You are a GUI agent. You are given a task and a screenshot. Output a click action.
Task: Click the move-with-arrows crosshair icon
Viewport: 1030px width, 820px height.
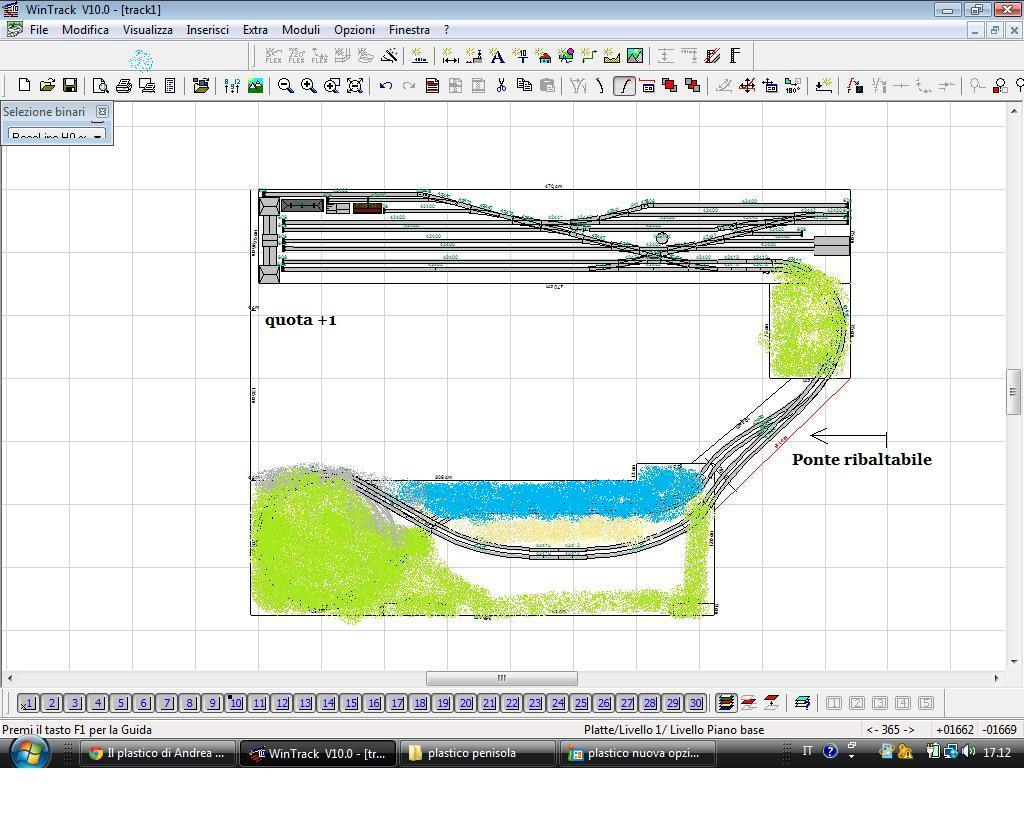click(x=747, y=85)
